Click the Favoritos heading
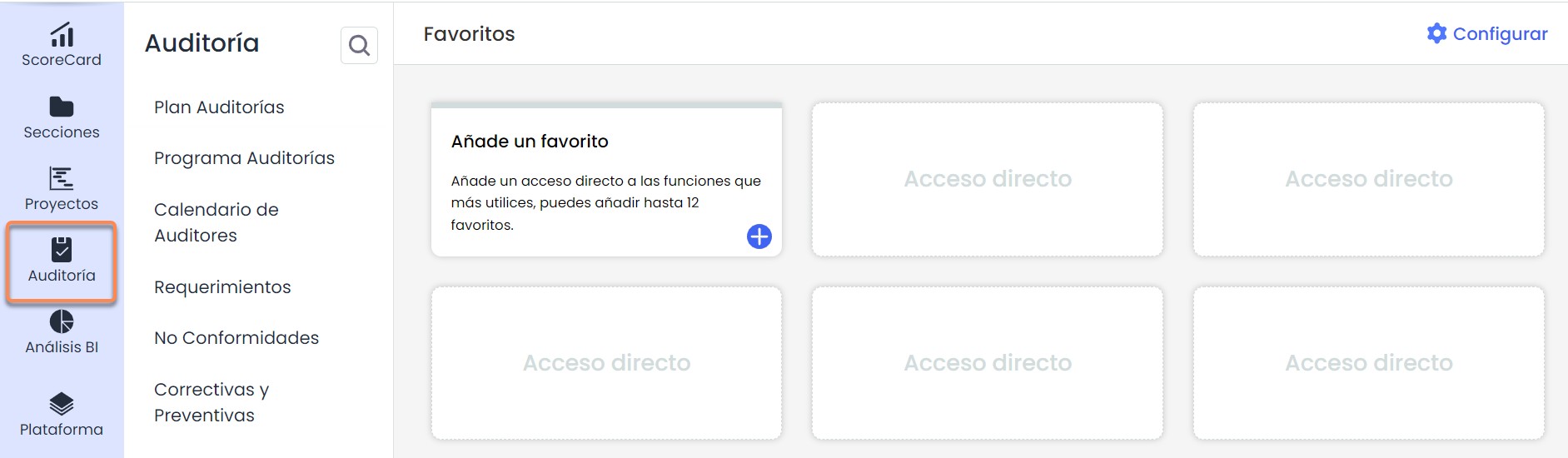 (469, 34)
